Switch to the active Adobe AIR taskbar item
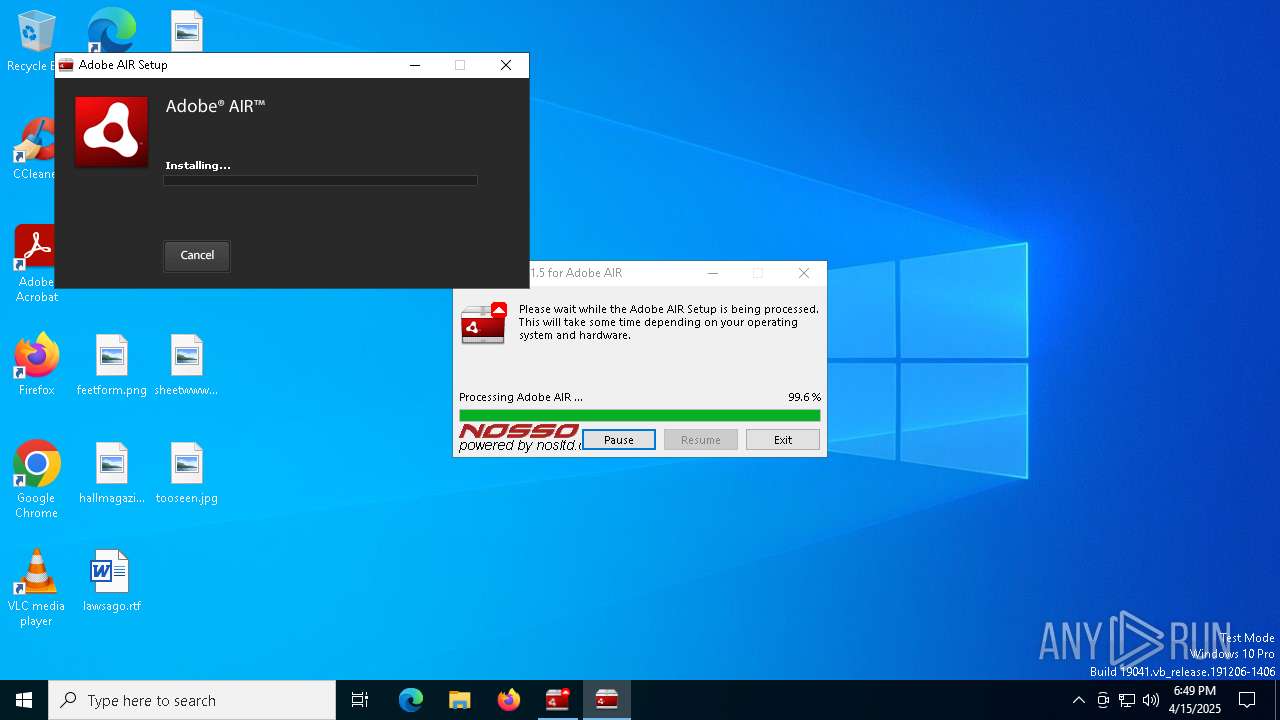The height and width of the screenshot is (720, 1280). pyautogui.click(x=606, y=700)
